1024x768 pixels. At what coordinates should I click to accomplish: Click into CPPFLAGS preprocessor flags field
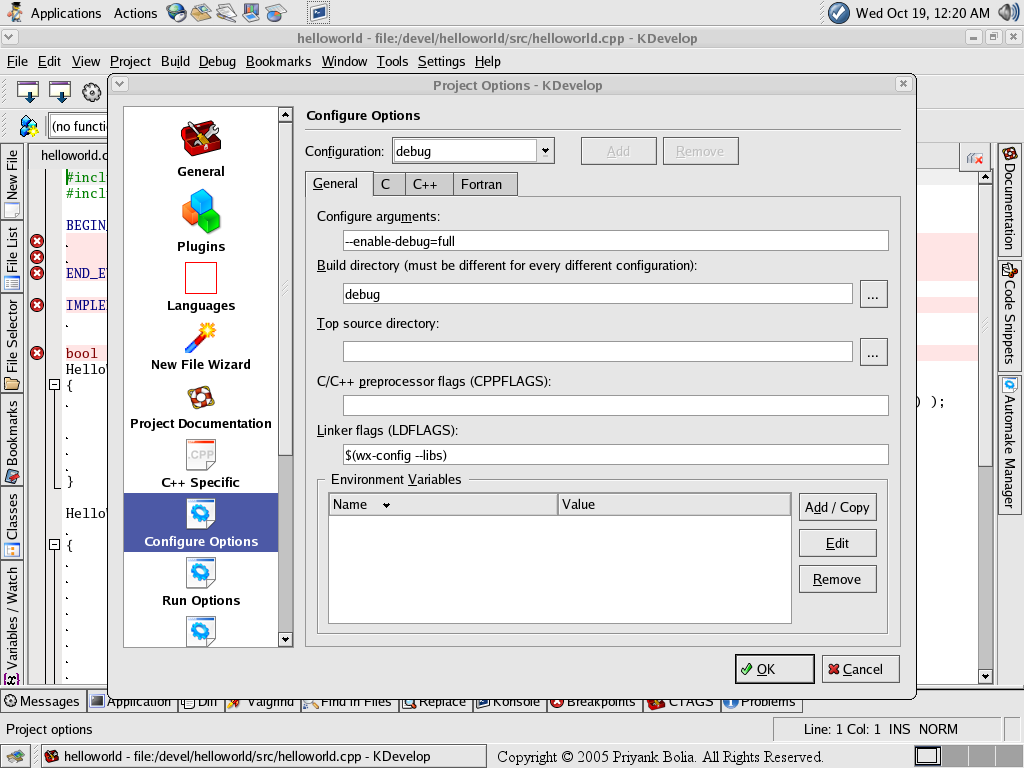615,406
